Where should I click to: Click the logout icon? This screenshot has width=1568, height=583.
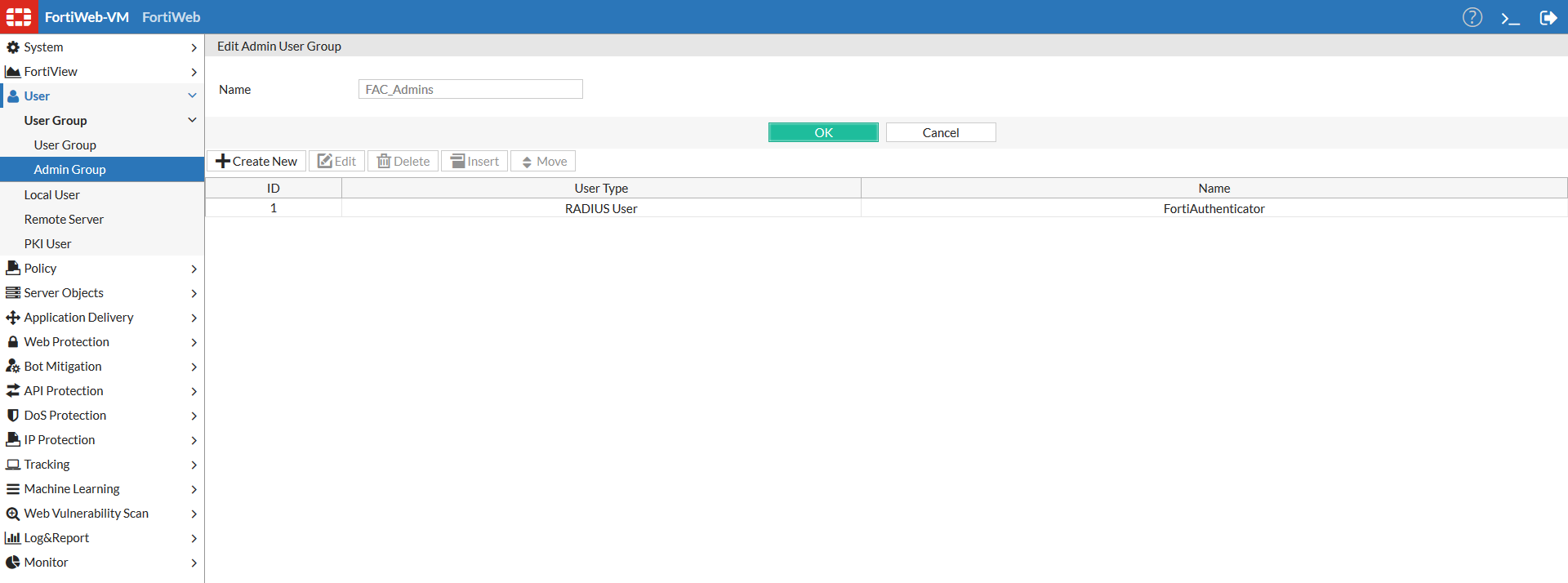tap(1548, 17)
